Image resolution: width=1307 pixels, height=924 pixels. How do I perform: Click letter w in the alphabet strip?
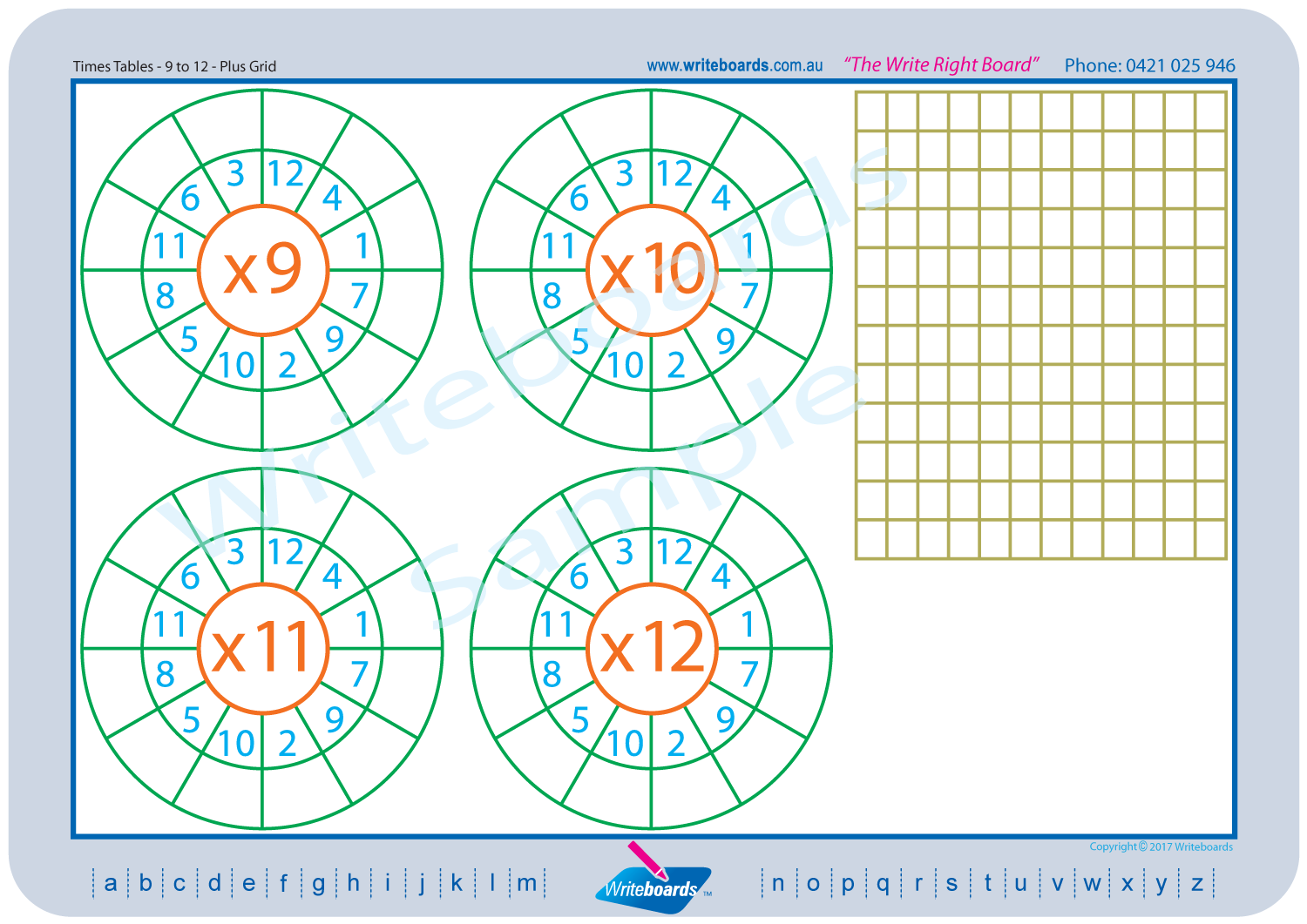[1092, 883]
